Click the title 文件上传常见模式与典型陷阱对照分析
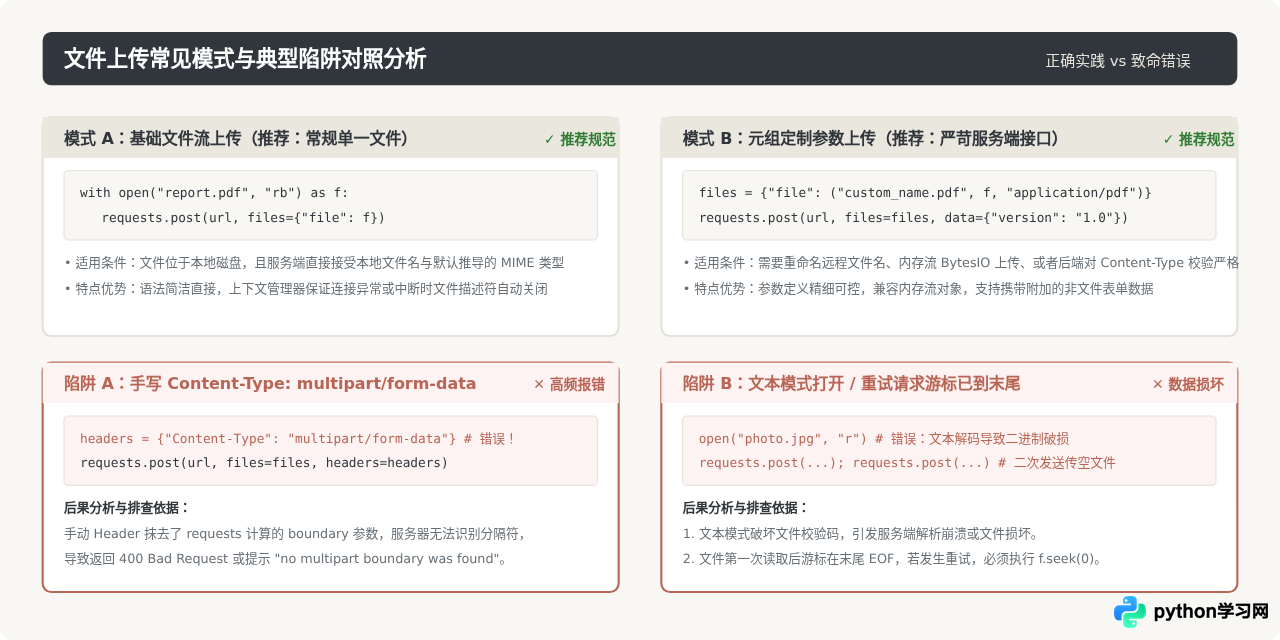The width and height of the screenshot is (1280, 640). coord(245,59)
